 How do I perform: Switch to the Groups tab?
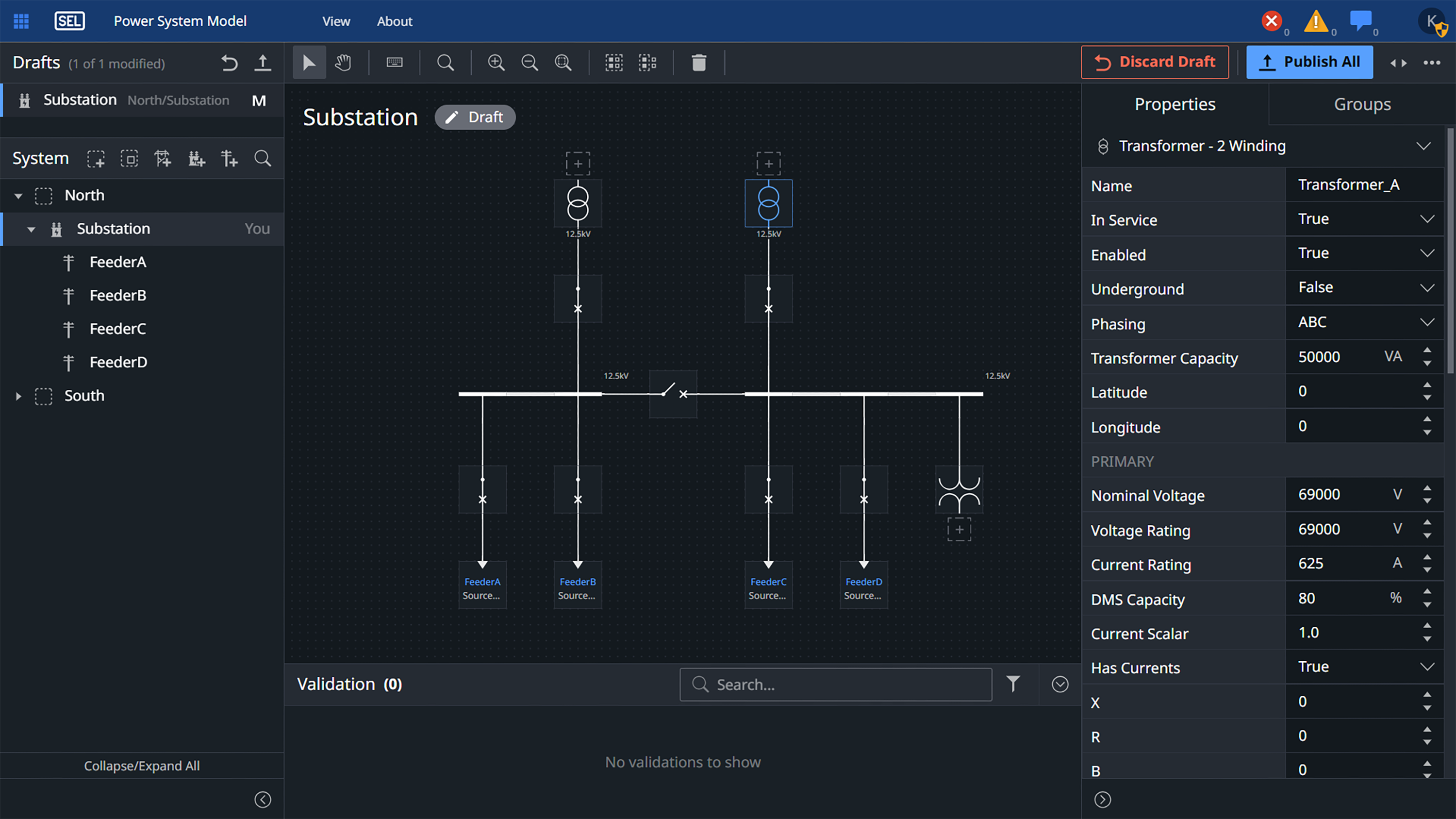point(1362,104)
